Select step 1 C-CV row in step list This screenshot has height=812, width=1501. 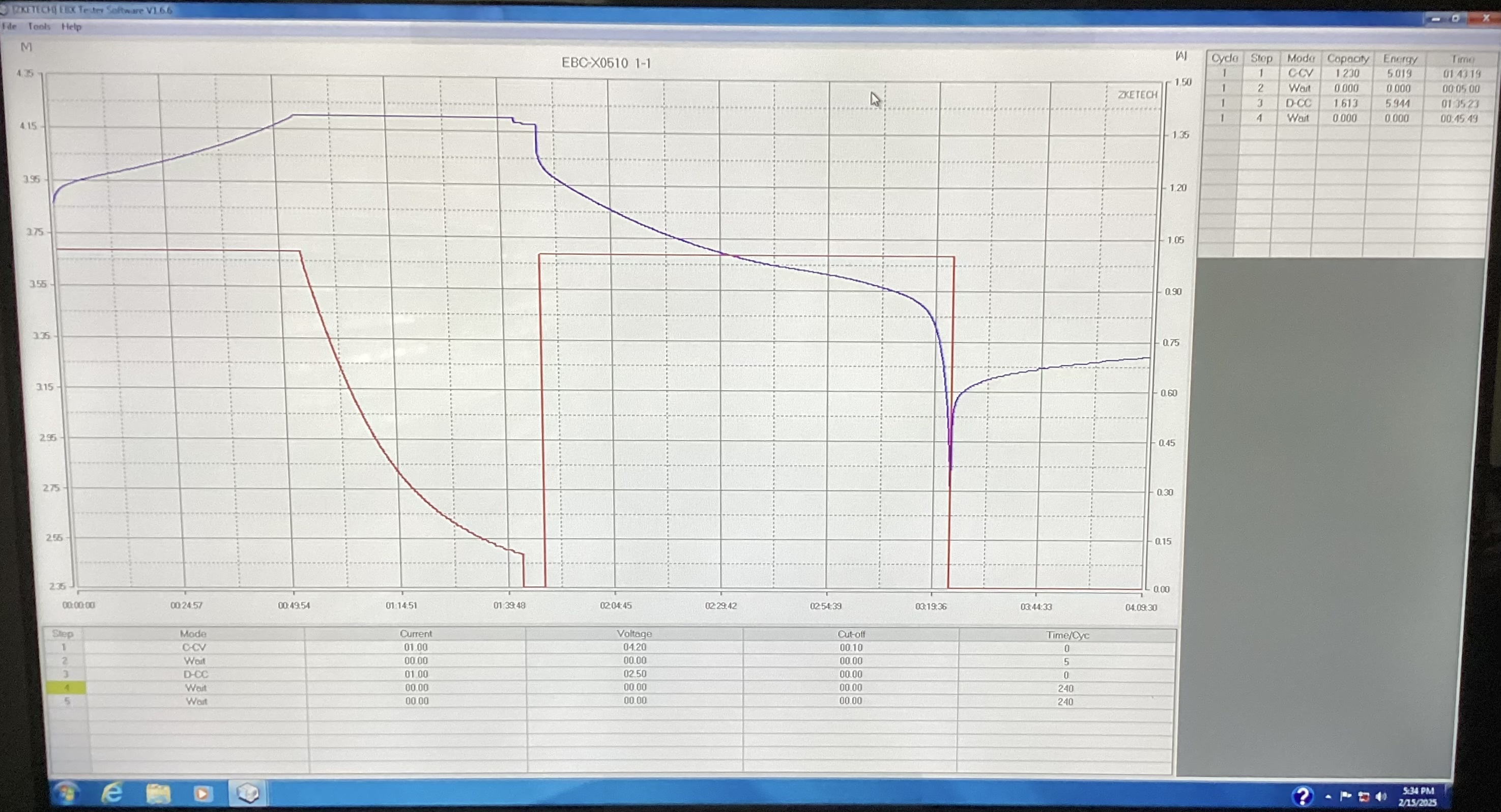pyautogui.click(x=194, y=647)
